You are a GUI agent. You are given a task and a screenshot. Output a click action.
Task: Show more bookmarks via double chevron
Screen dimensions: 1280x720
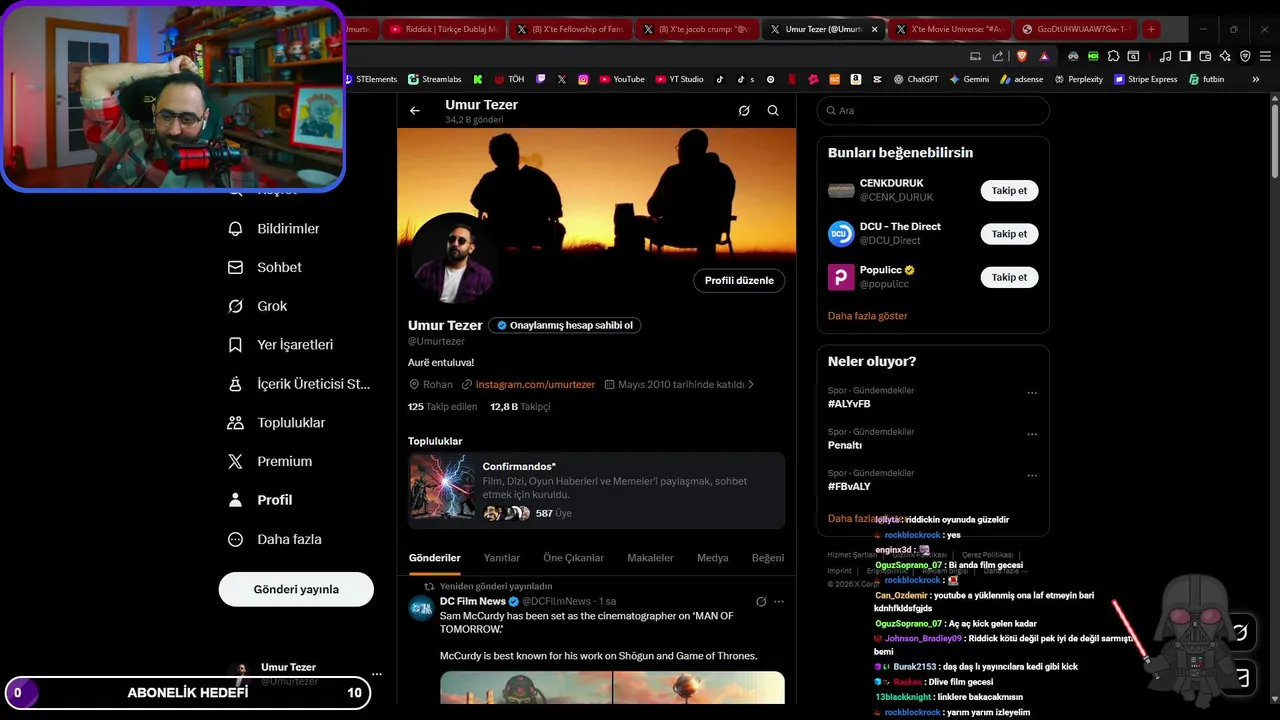pyautogui.click(x=1256, y=79)
